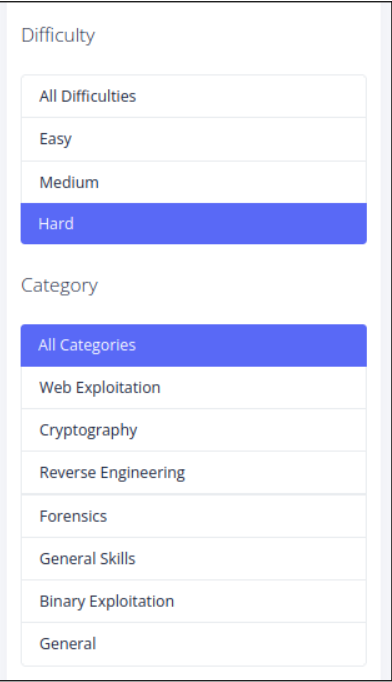The image size is (392, 682).
Task: Filter by Web Exploitation category
Action: pos(194,388)
